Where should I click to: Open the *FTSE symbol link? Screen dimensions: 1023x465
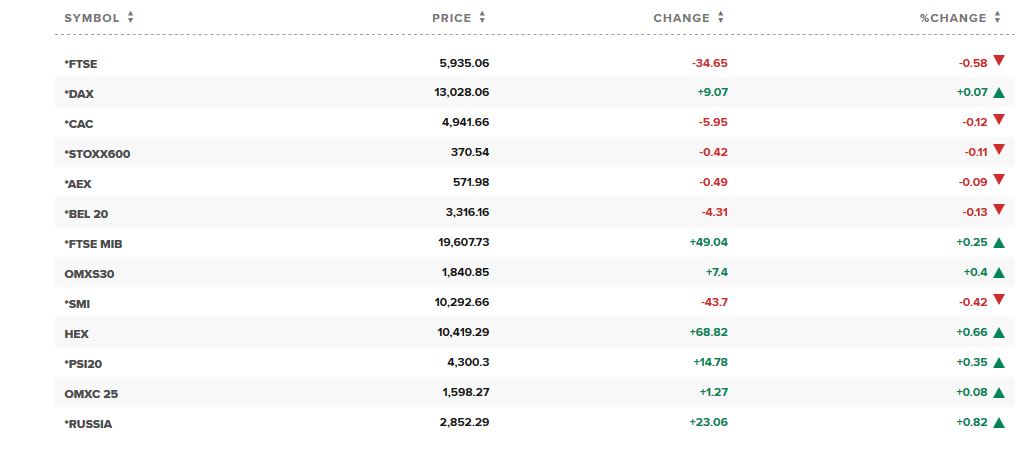(81, 64)
